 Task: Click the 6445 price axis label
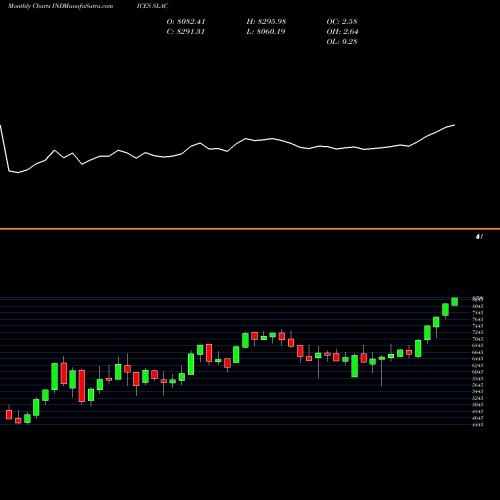pos(478,359)
